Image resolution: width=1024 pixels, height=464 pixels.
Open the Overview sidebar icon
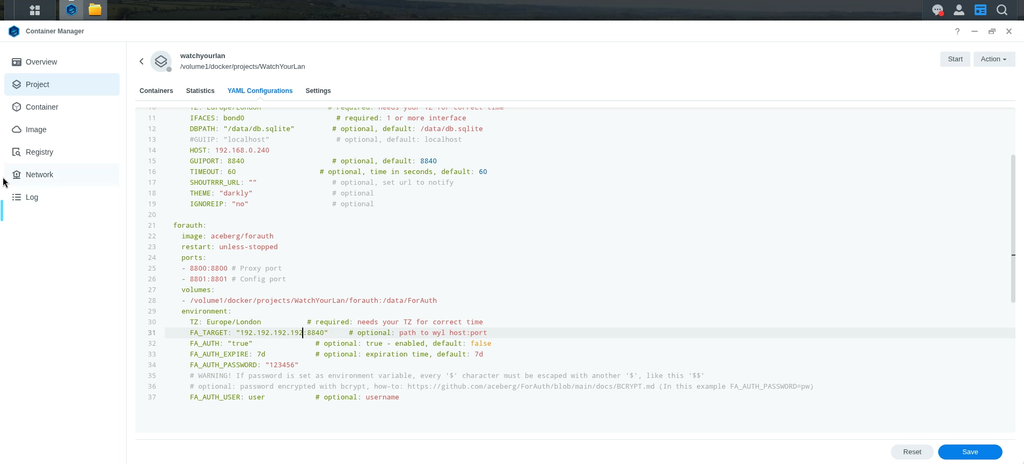(17, 62)
